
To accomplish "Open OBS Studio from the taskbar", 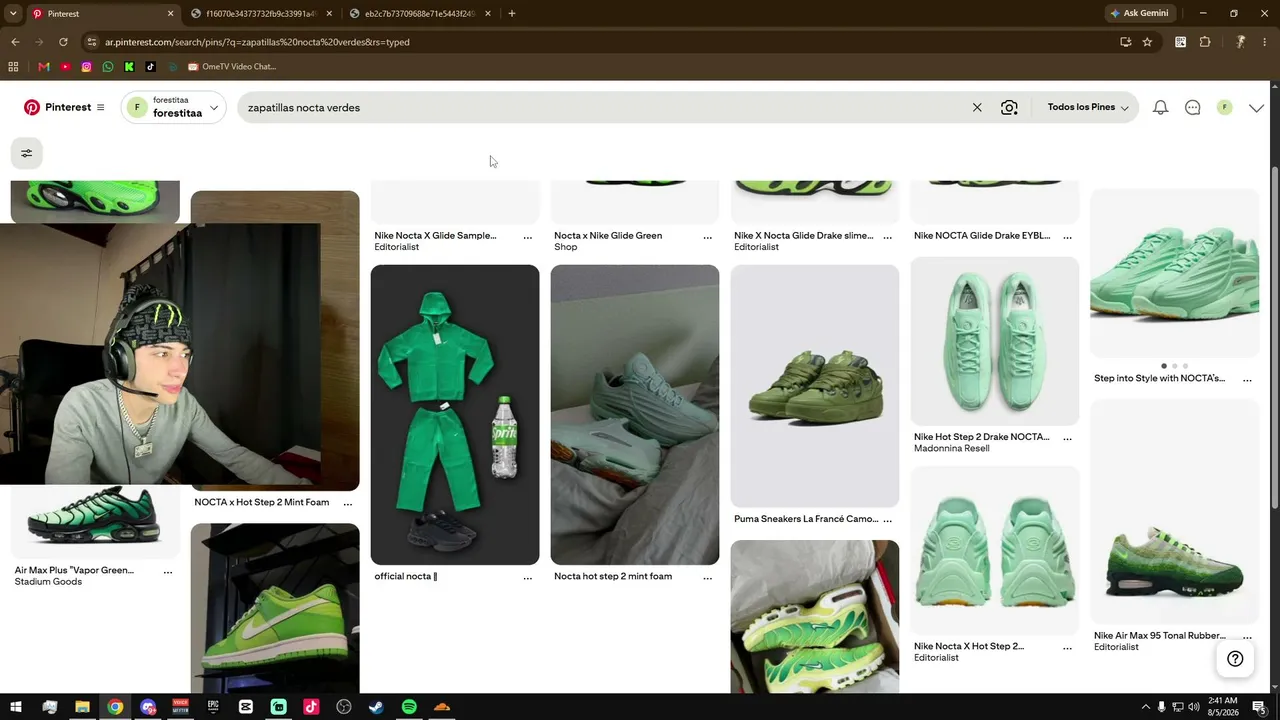I will point(344,707).
